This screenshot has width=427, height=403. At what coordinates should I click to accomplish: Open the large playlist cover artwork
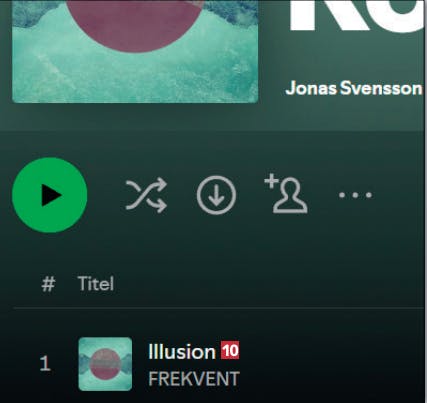tap(135, 51)
